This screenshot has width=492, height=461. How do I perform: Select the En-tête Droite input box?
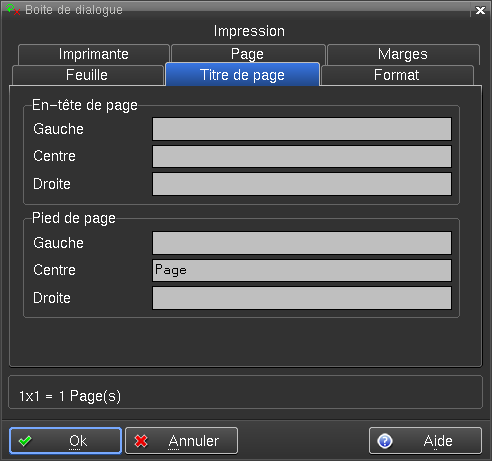point(302,184)
